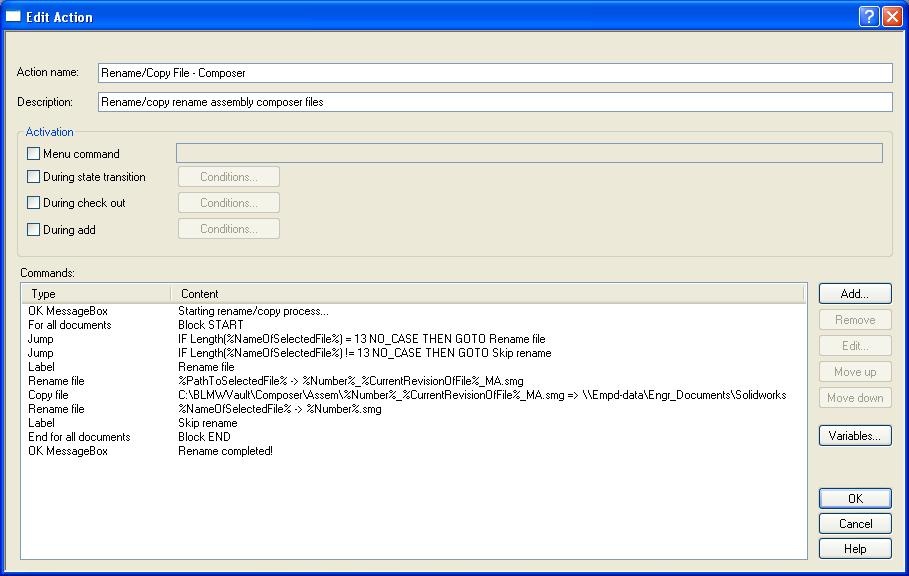909x576 pixels.
Task: Click the Add... button
Action: coord(855,294)
